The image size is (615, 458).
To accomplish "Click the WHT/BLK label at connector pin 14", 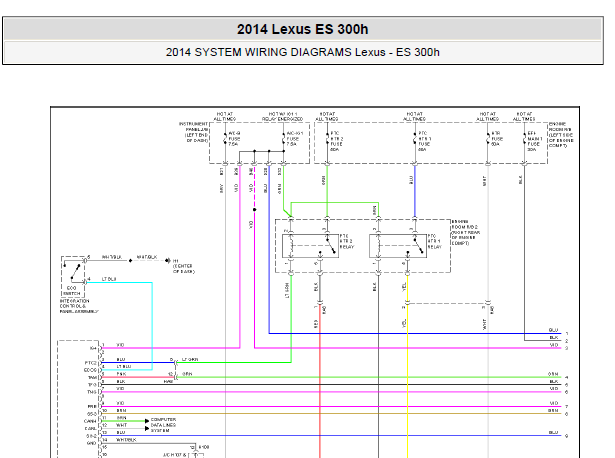I will (126, 440).
